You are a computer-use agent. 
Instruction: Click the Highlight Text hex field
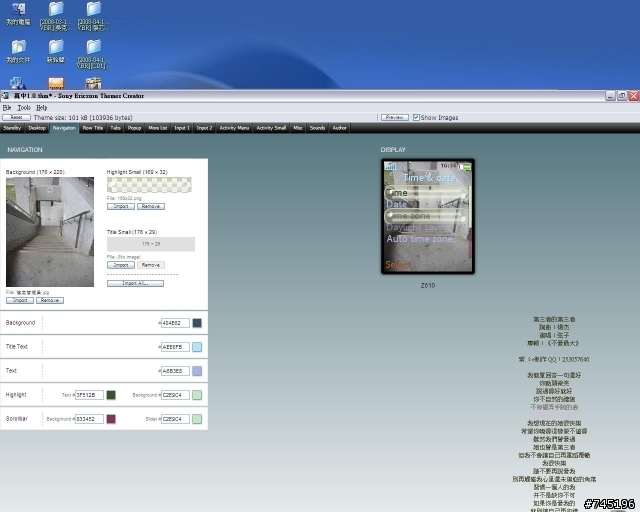[89, 395]
